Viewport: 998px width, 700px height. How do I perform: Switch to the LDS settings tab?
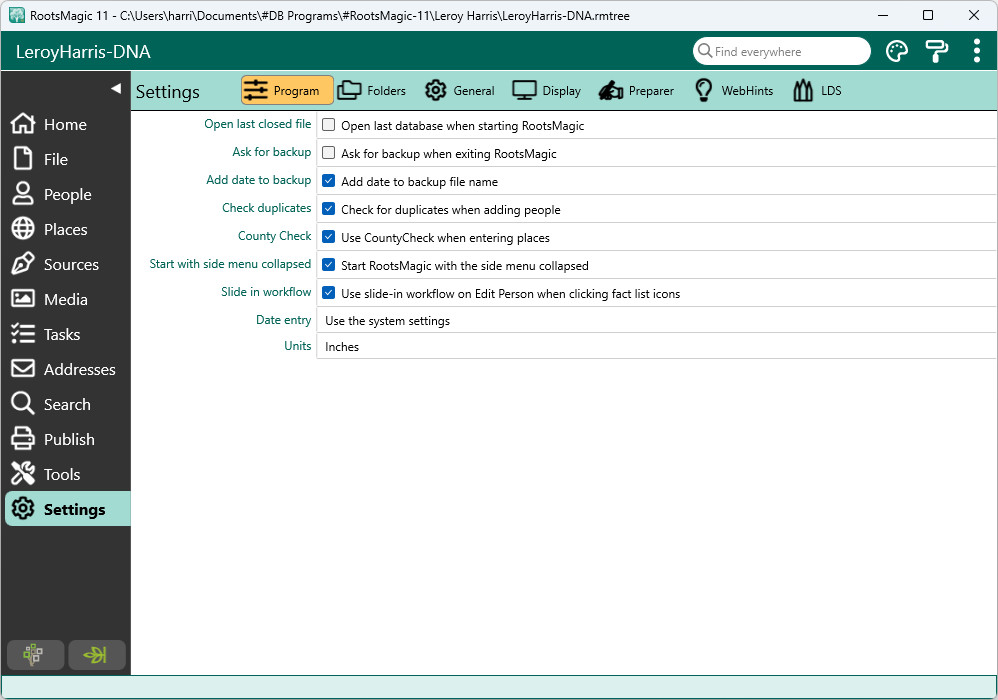click(817, 90)
